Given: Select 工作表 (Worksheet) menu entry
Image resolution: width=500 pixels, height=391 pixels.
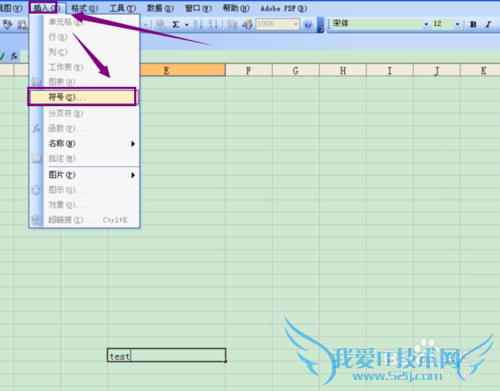Looking at the screenshot, I should coord(84,67).
